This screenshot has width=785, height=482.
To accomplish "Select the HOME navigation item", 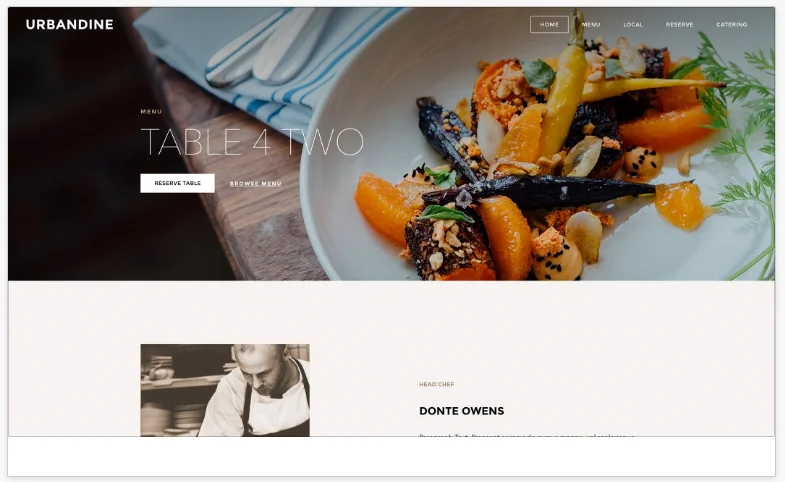I will coord(549,25).
